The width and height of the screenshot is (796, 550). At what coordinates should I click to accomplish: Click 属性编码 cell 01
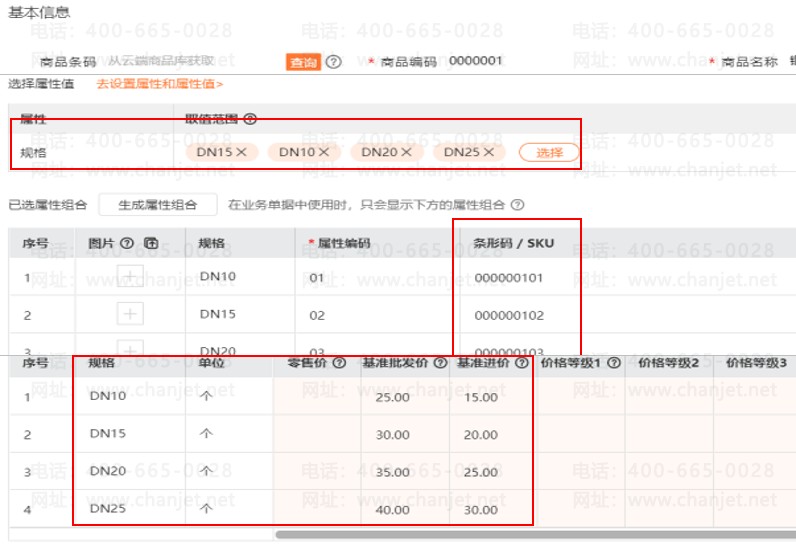click(x=376, y=278)
